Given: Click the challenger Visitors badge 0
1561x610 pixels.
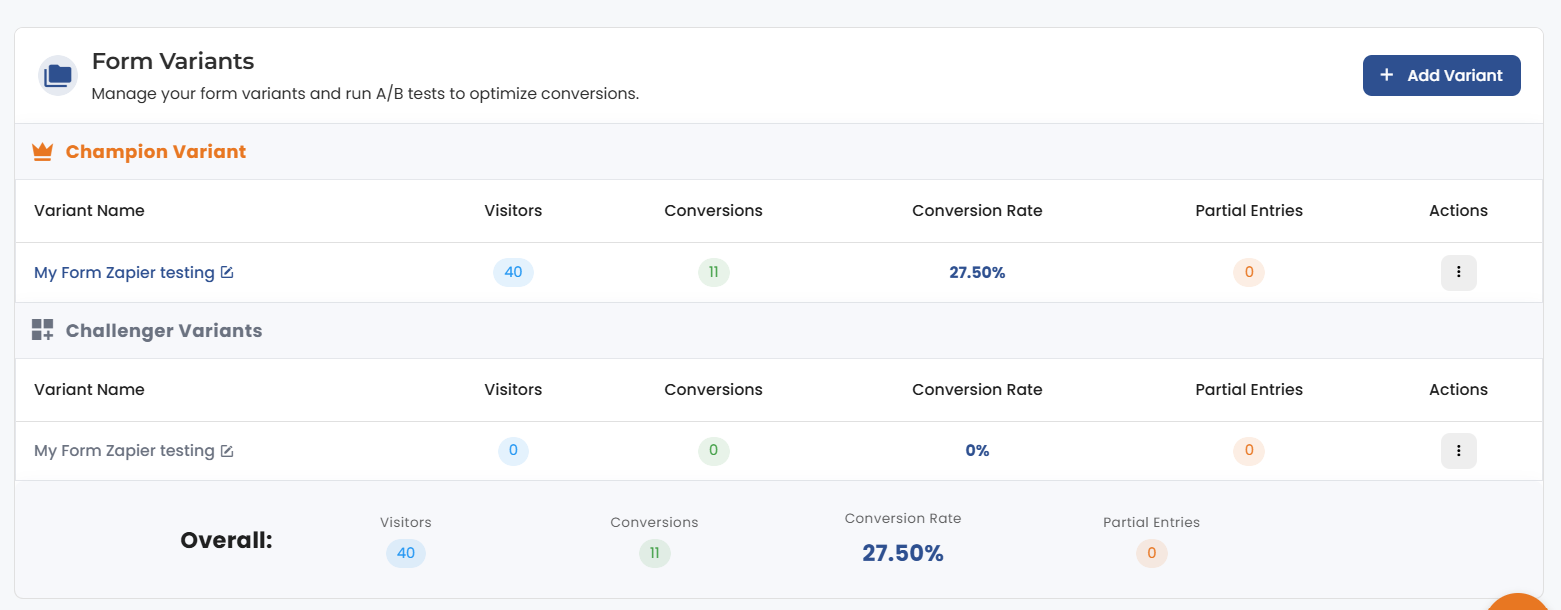Looking at the screenshot, I should [x=513, y=451].
